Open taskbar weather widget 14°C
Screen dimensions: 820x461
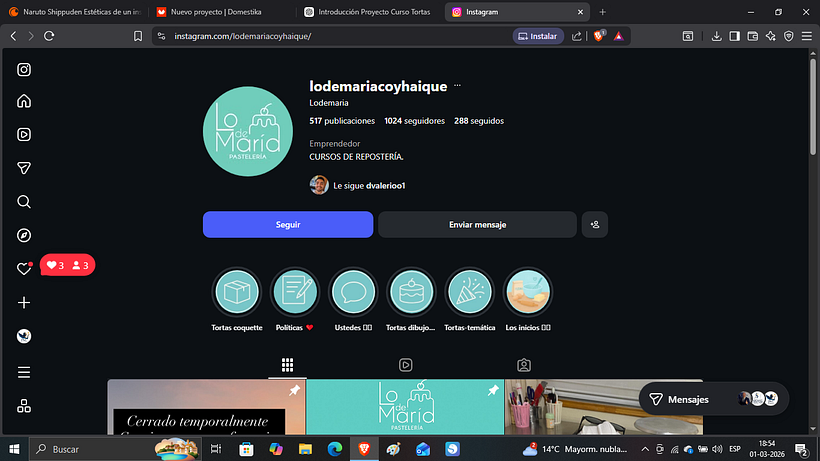pyautogui.click(x=575, y=449)
